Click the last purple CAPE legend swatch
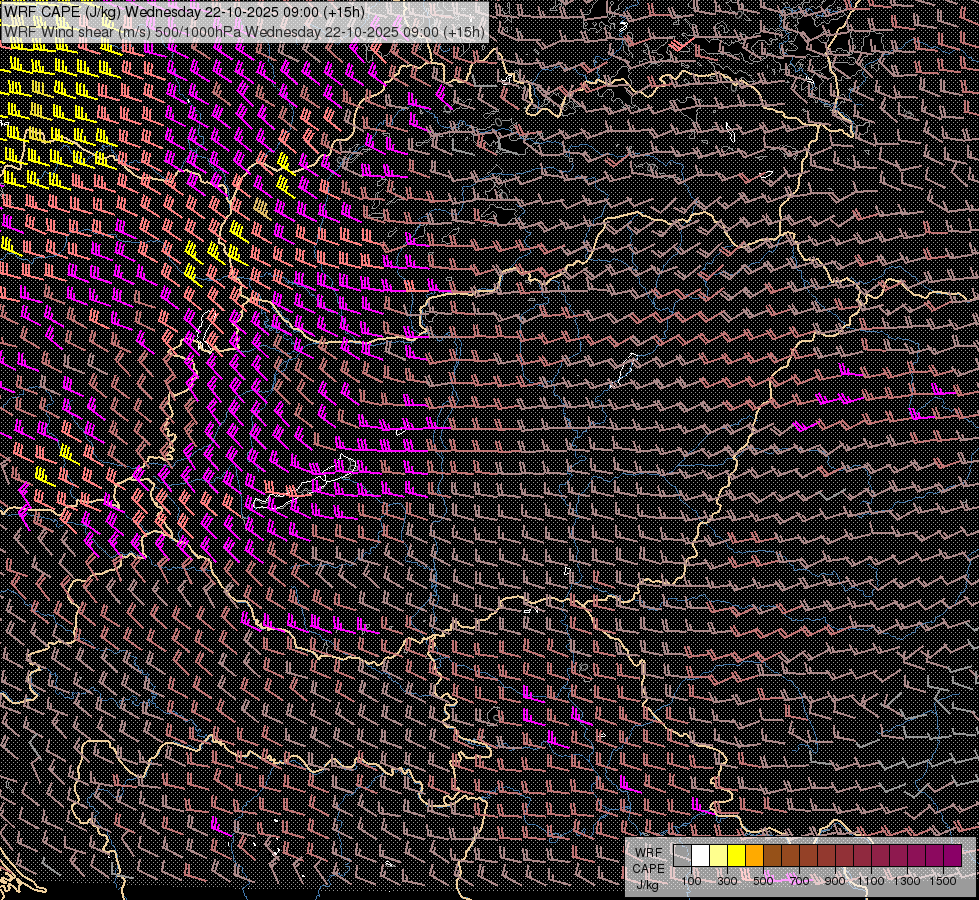Viewport: 979px width, 900px height. tap(952, 855)
